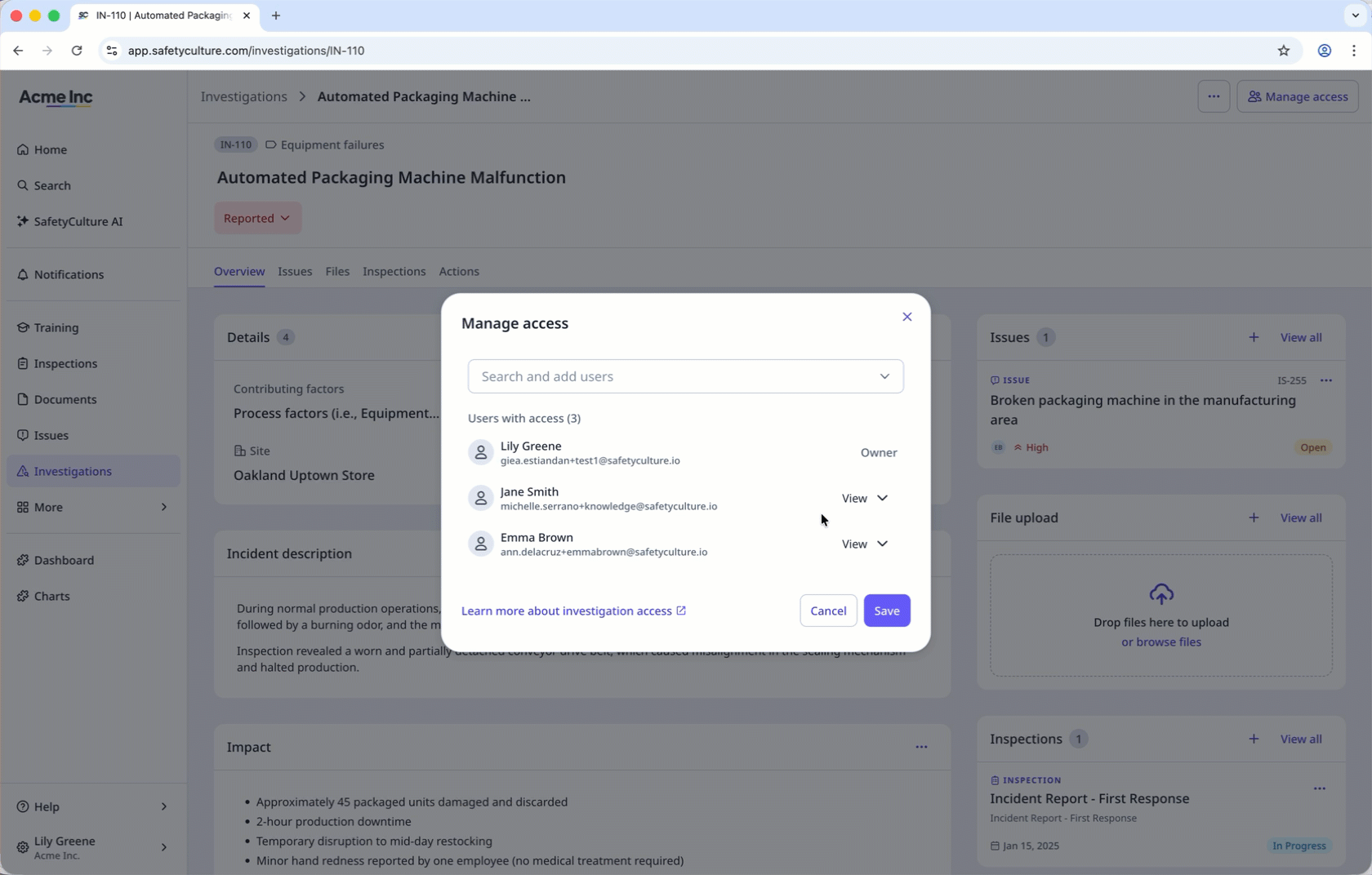1372x875 pixels.
Task: Open Issues in the sidebar
Action: pos(93,435)
